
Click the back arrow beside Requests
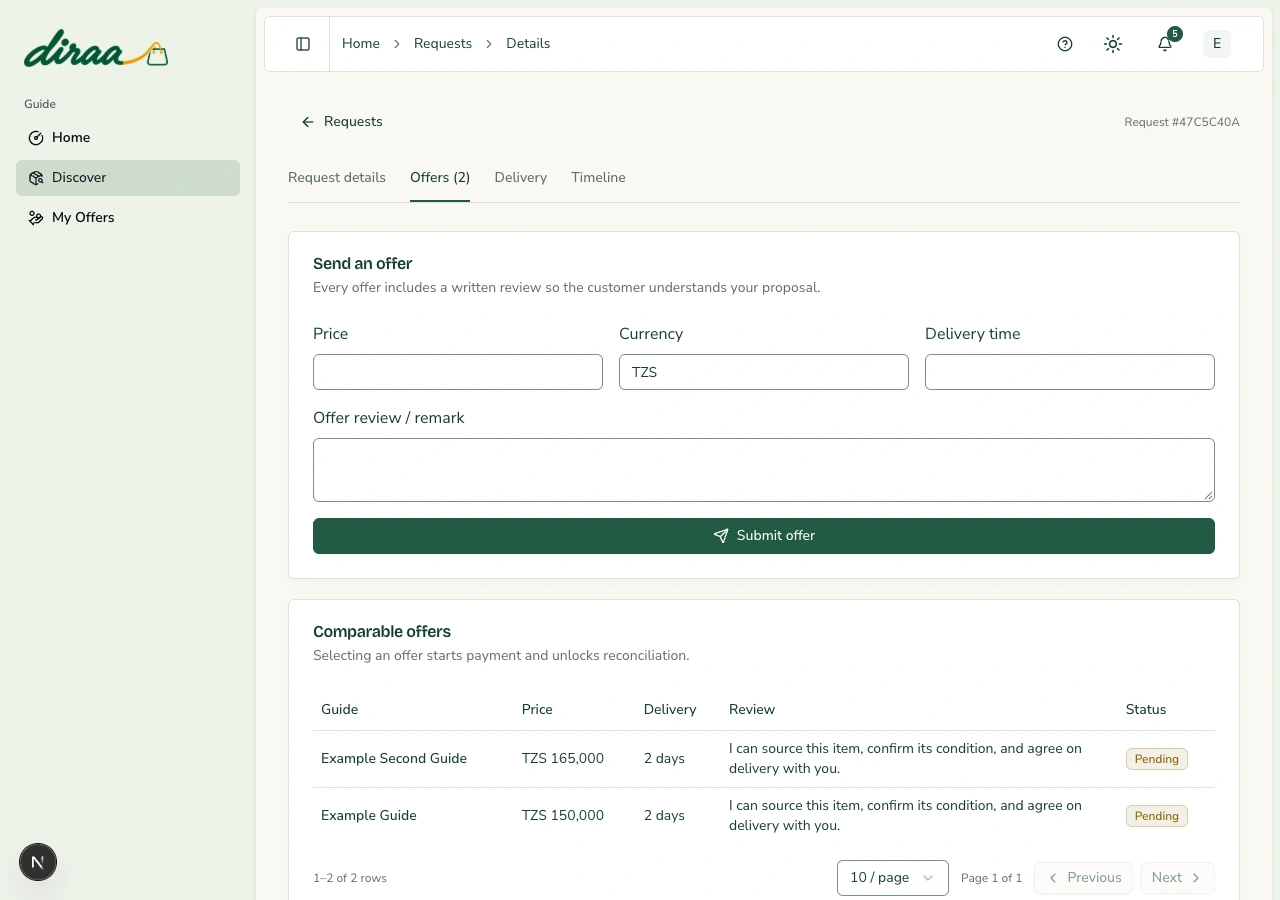(x=308, y=122)
